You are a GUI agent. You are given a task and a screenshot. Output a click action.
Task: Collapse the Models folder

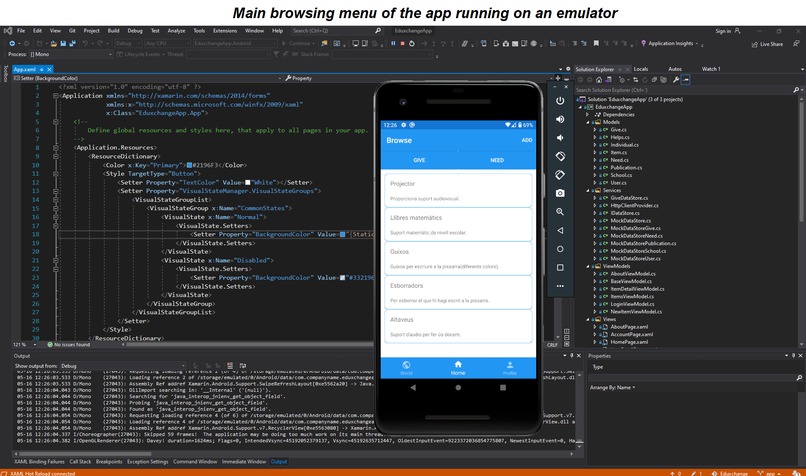pyautogui.click(x=588, y=122)
